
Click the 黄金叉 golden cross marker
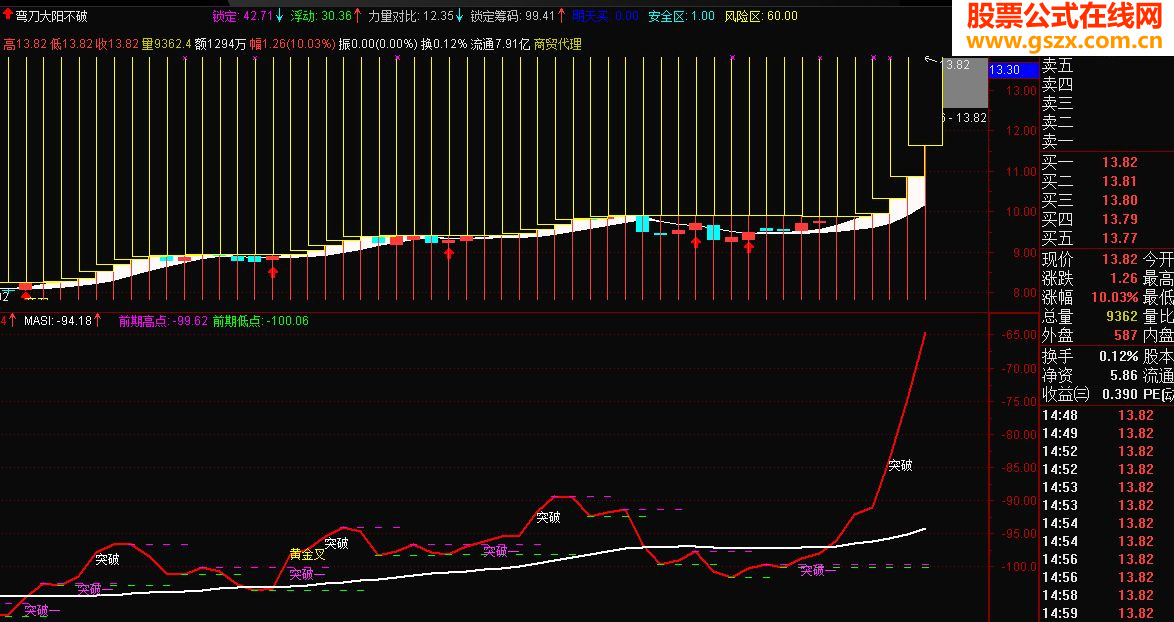[x=308, y=554]
